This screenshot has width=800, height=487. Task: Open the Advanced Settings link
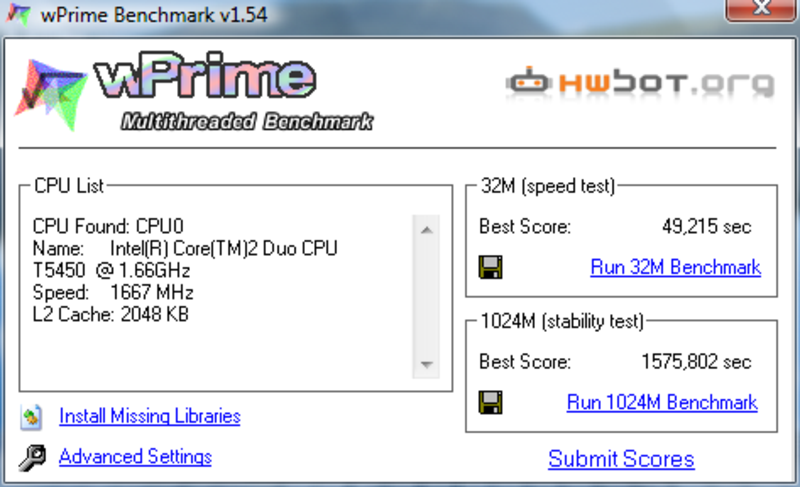135,456
